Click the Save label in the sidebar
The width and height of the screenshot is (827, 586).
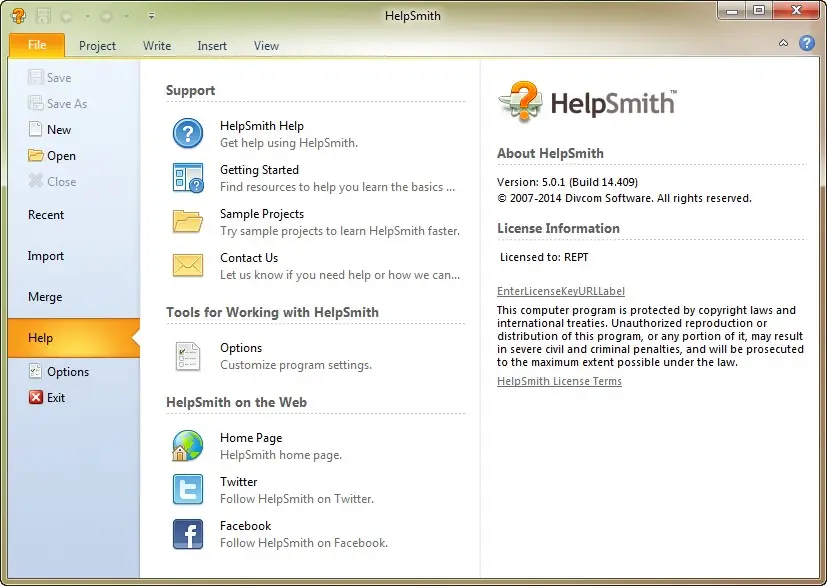tap(59, 78)
